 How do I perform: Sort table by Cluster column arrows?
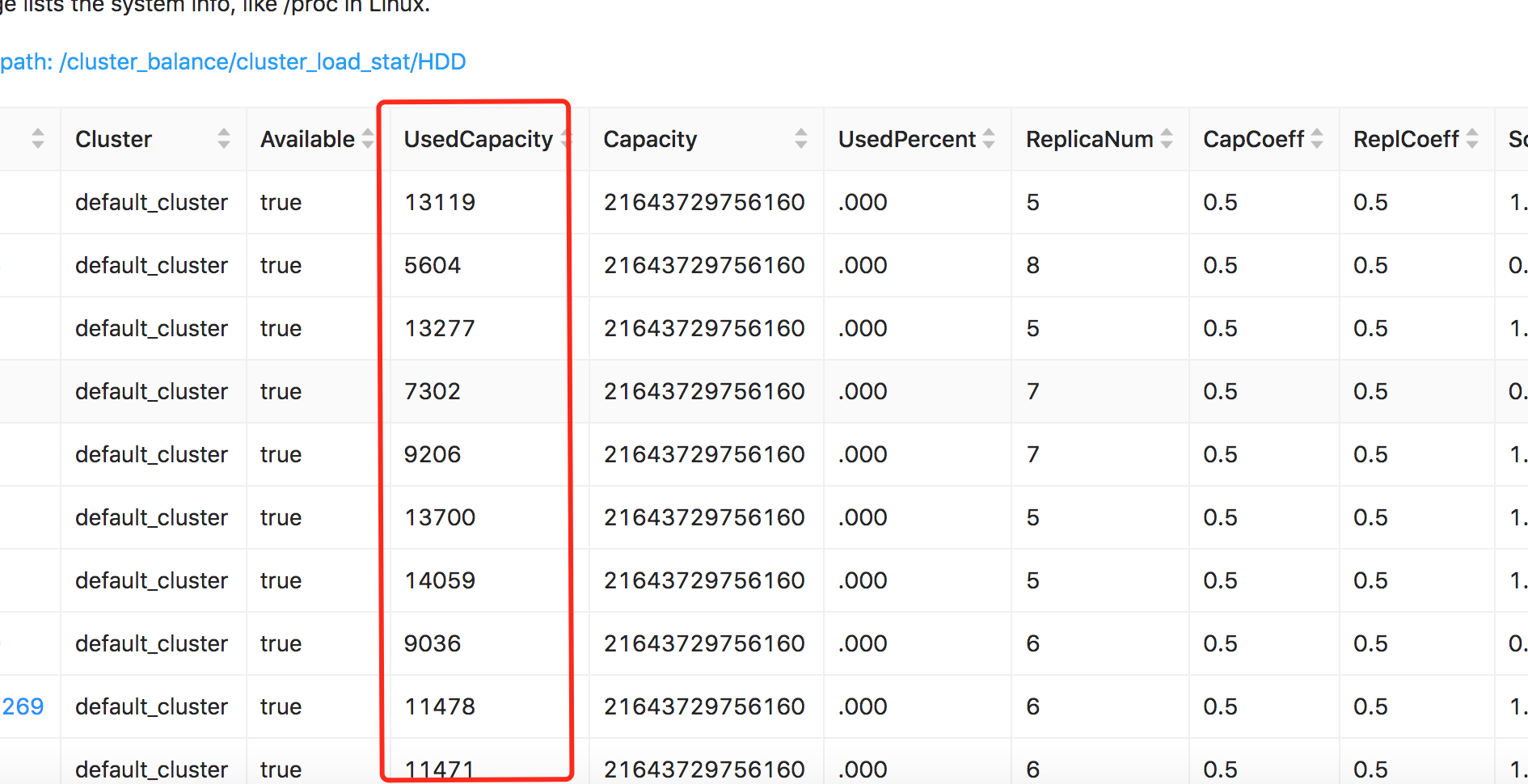click(x=224, y=139)
